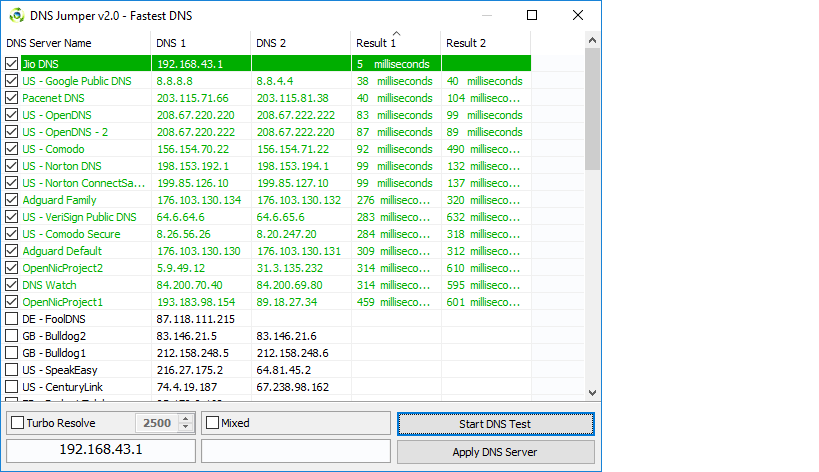Click the 203.115.71.66 address cell
Screen dimensions: 819x472
coord(193,98)
